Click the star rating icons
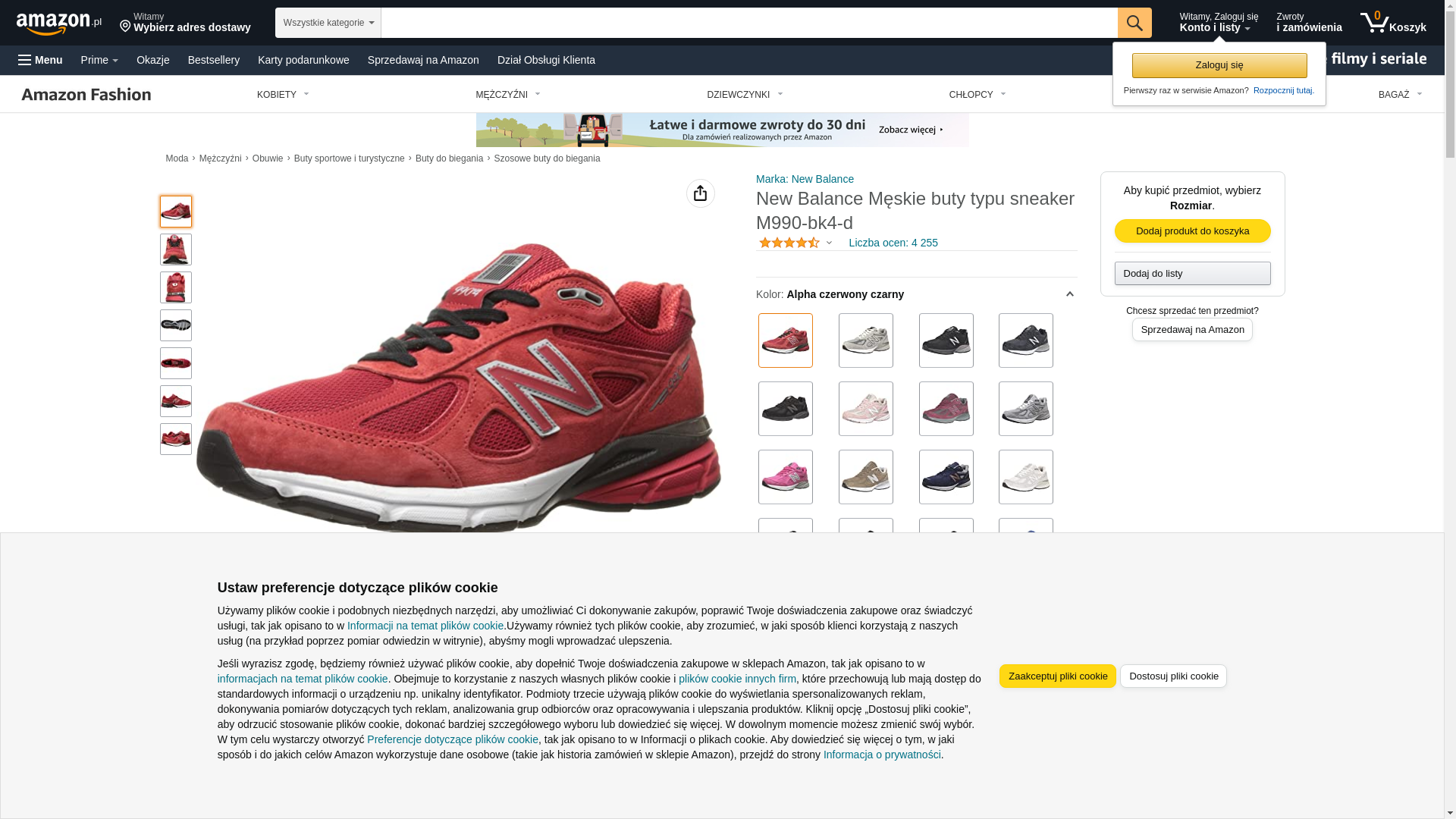1456x819 pixels. tap(789, 243)
